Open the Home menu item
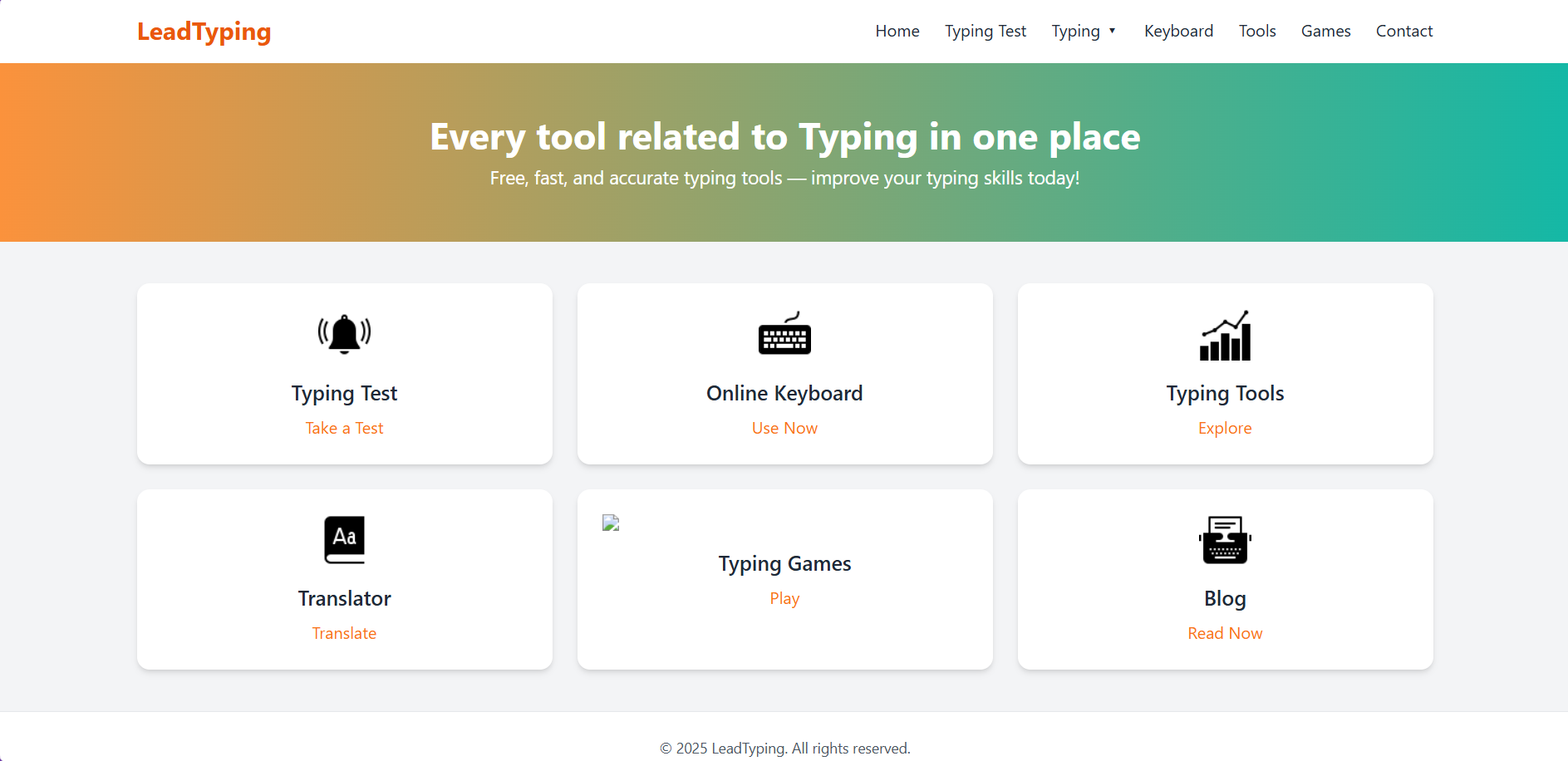The height and width of the screenshot is (761, 1568). click(x=897, y=31)
